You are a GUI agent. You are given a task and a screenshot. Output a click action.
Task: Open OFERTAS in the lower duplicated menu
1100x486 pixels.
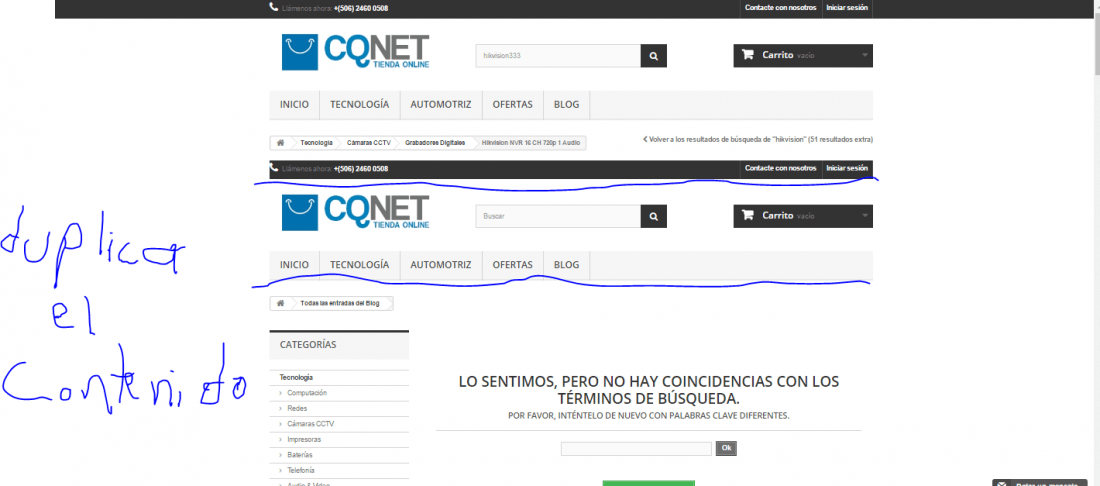pyautogui.click(x=513, y=265)
